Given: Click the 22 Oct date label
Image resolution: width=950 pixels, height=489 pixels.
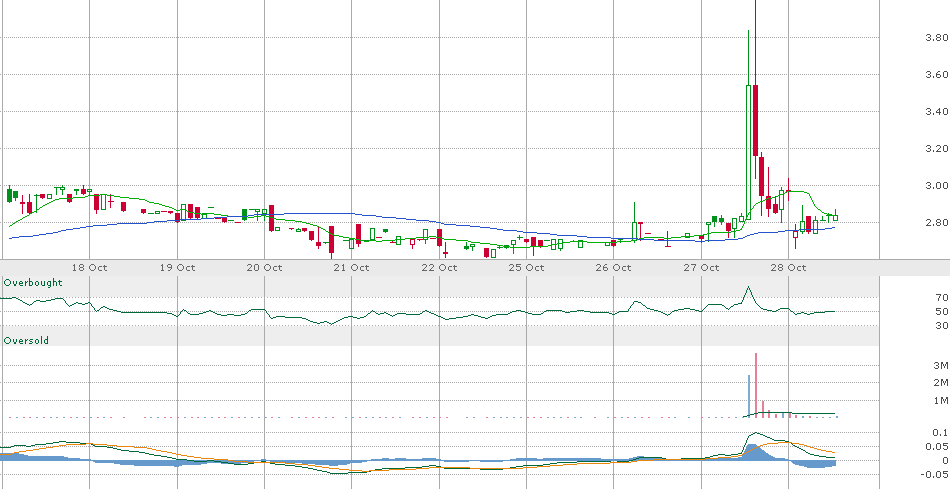Looking at the screenshot, I should click(439, 267).
